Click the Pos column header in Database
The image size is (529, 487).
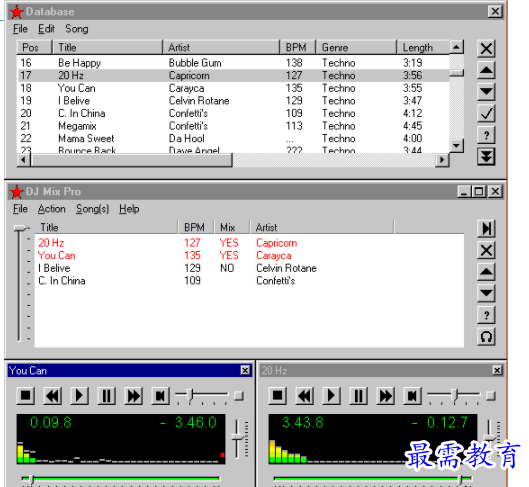[34, 48]
